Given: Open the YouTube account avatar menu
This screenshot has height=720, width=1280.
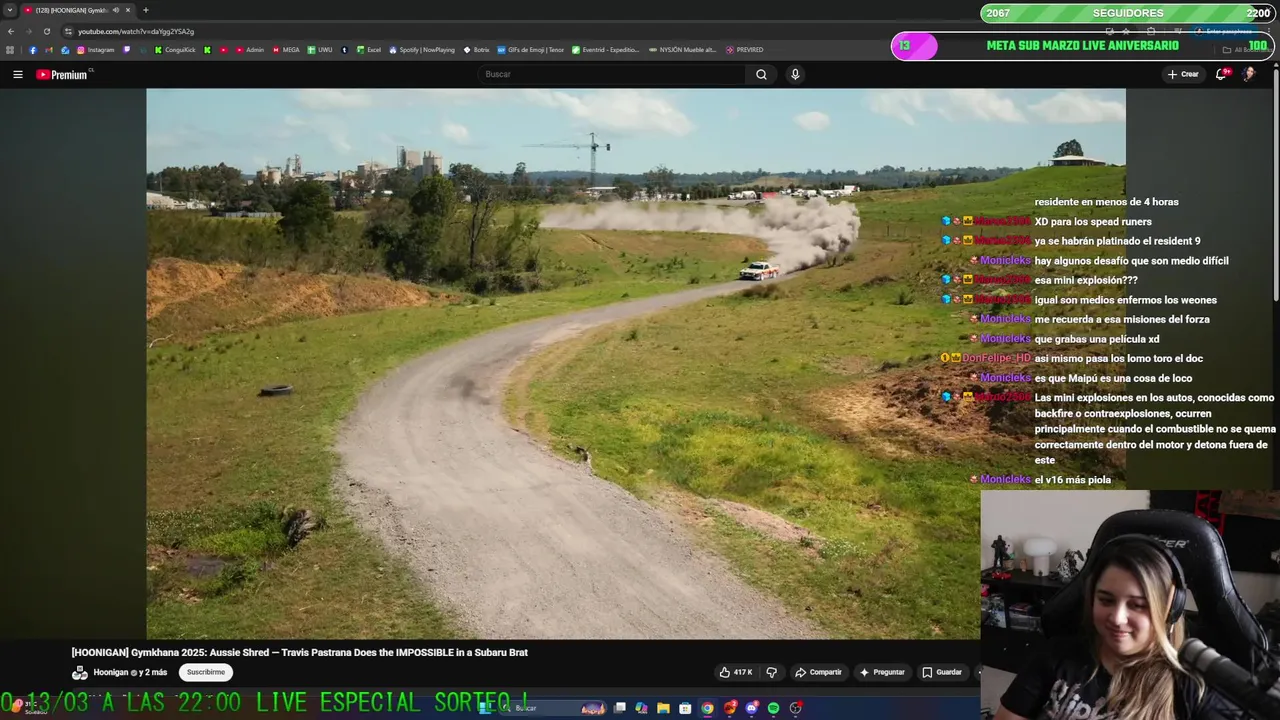Looking at the screenshot, I should [x=1249, y=74].
